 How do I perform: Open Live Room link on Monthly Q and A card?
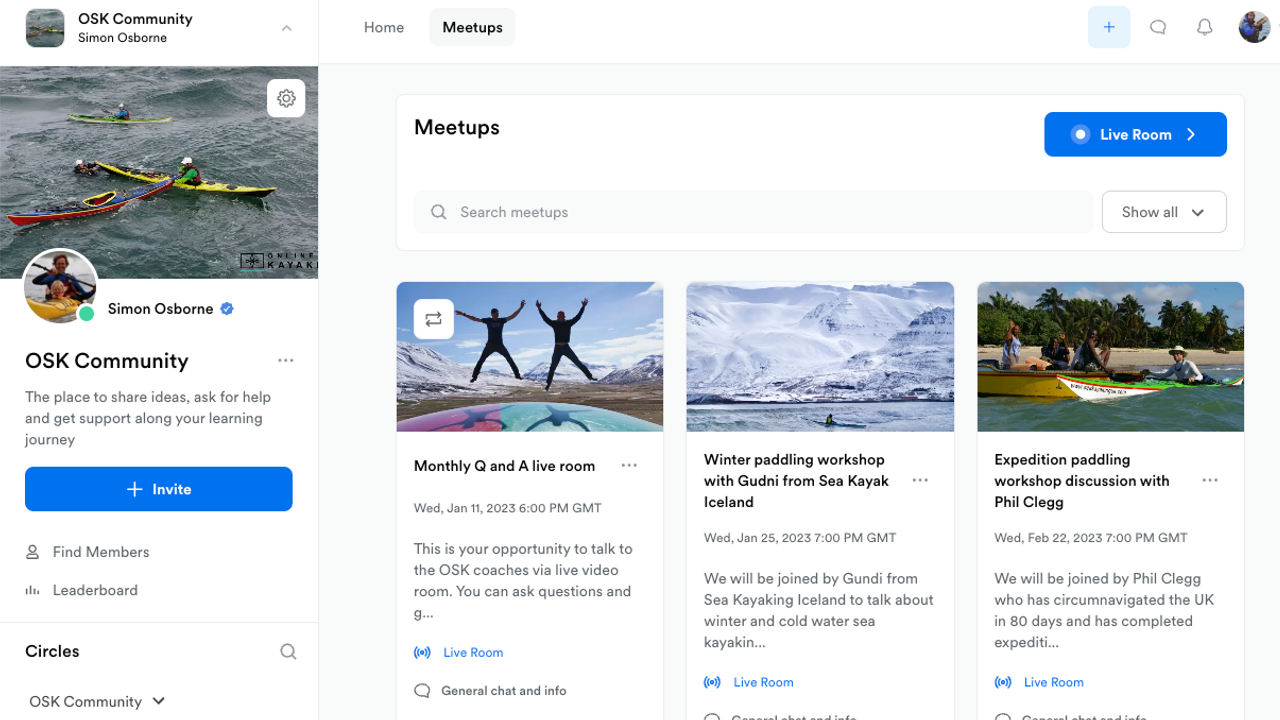(x=473, y=652)
